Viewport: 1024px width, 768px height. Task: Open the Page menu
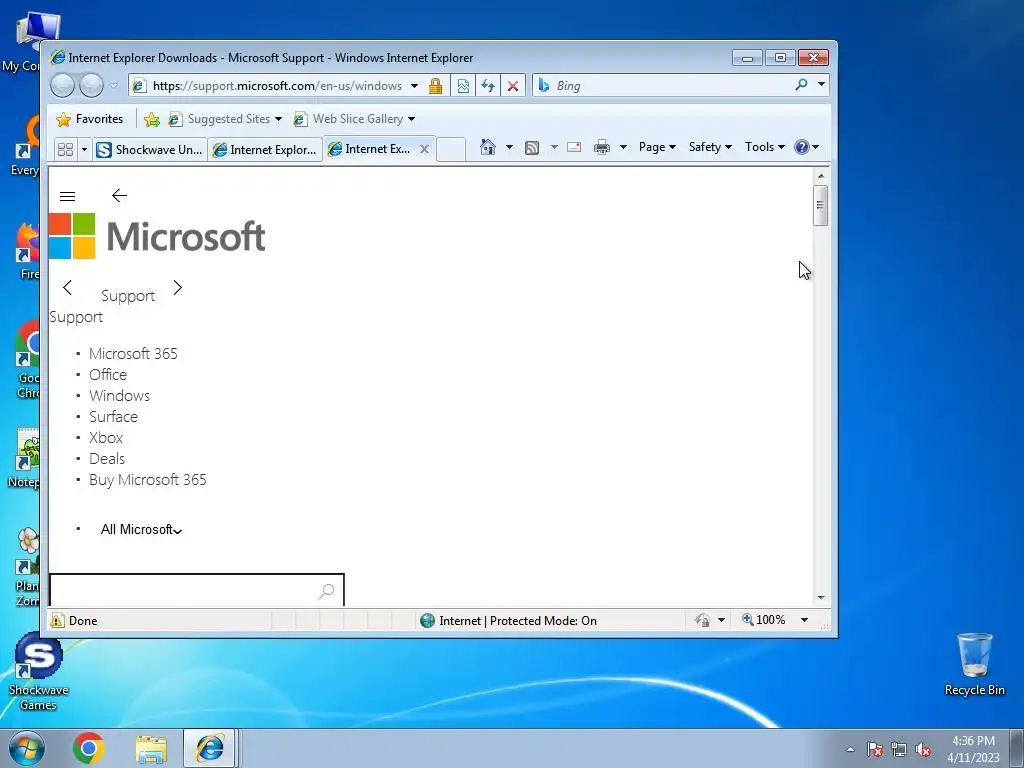pyautogui.click(x=657, y=147)
